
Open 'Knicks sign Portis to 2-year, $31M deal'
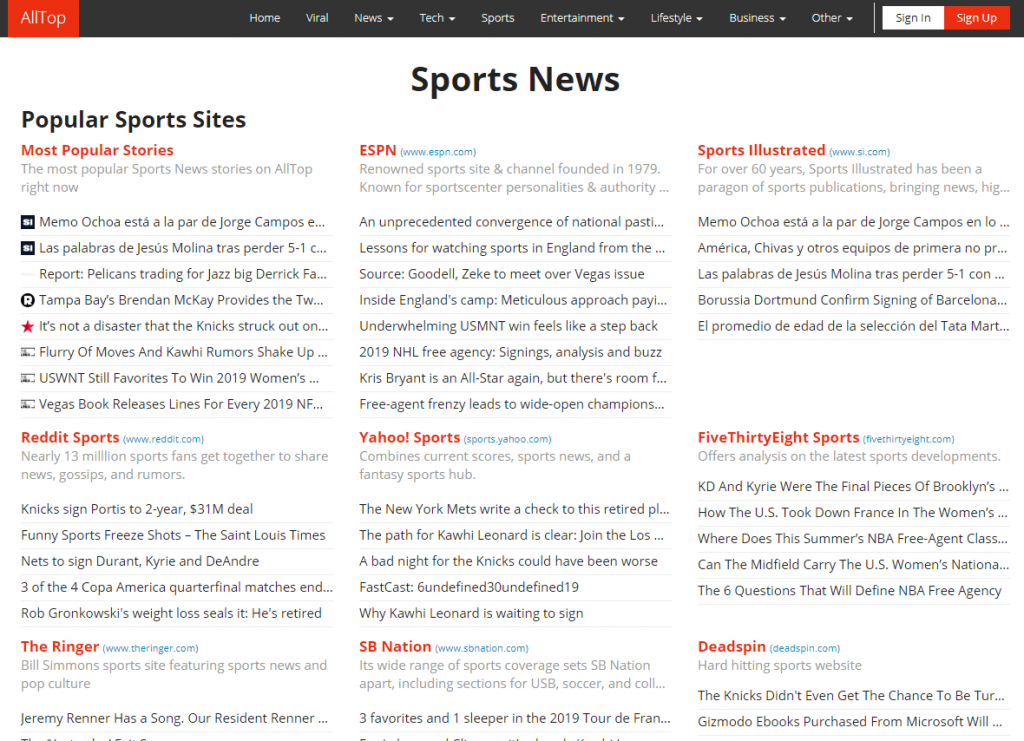point(137,509)
